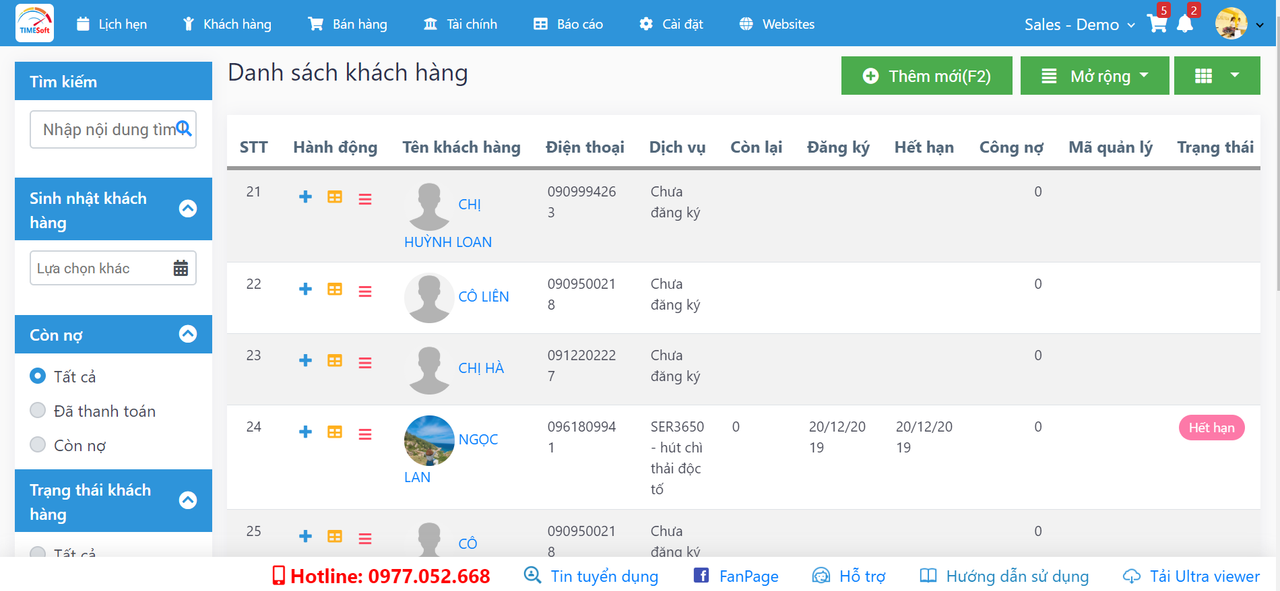
Task: Sort by Tên khách hàng column header
Action: coord(461,147)
